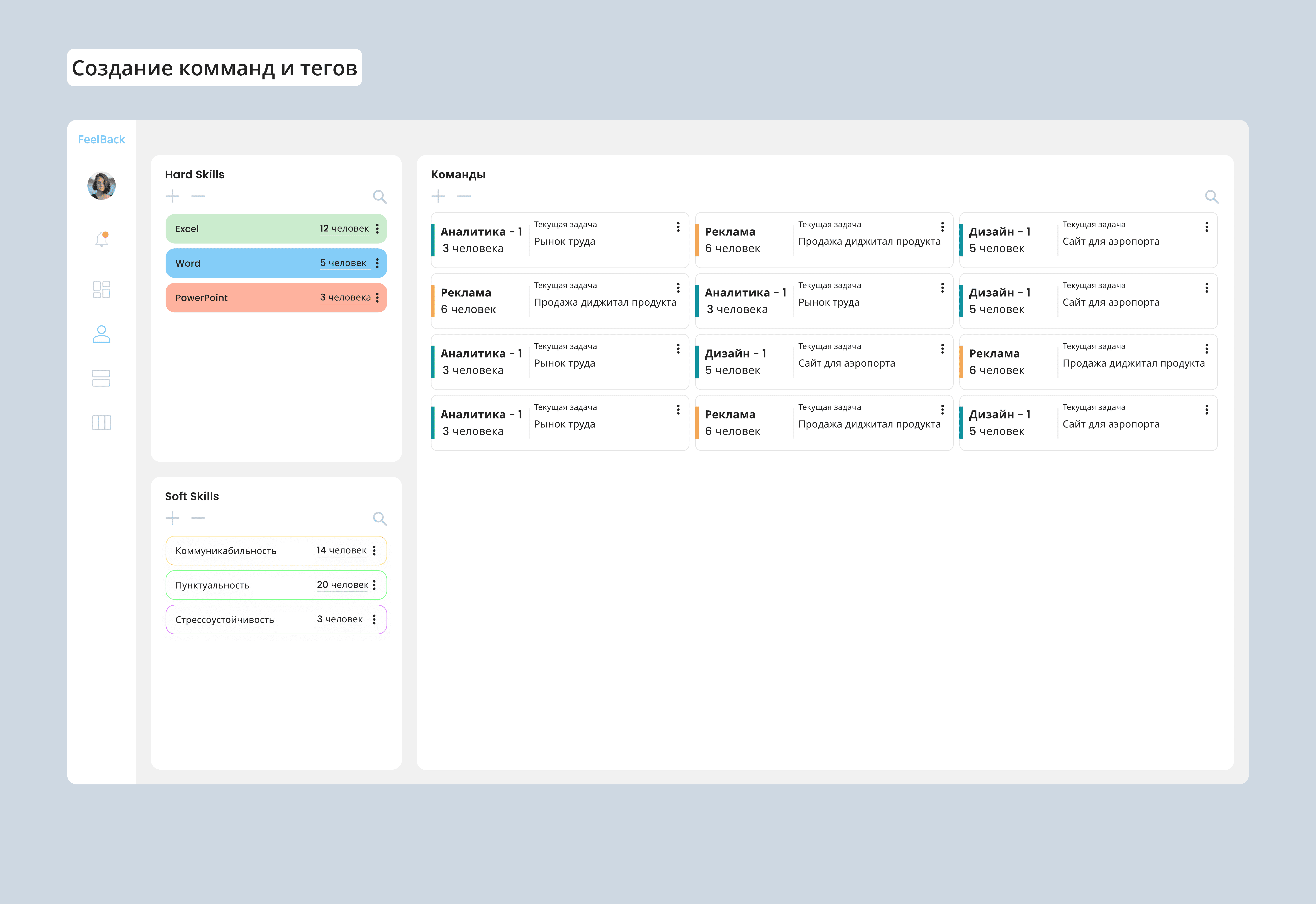Open the three-dot menu on Пунктуальность tag
This screenshot has height=904, width=1316.
[x=375, y=585]
